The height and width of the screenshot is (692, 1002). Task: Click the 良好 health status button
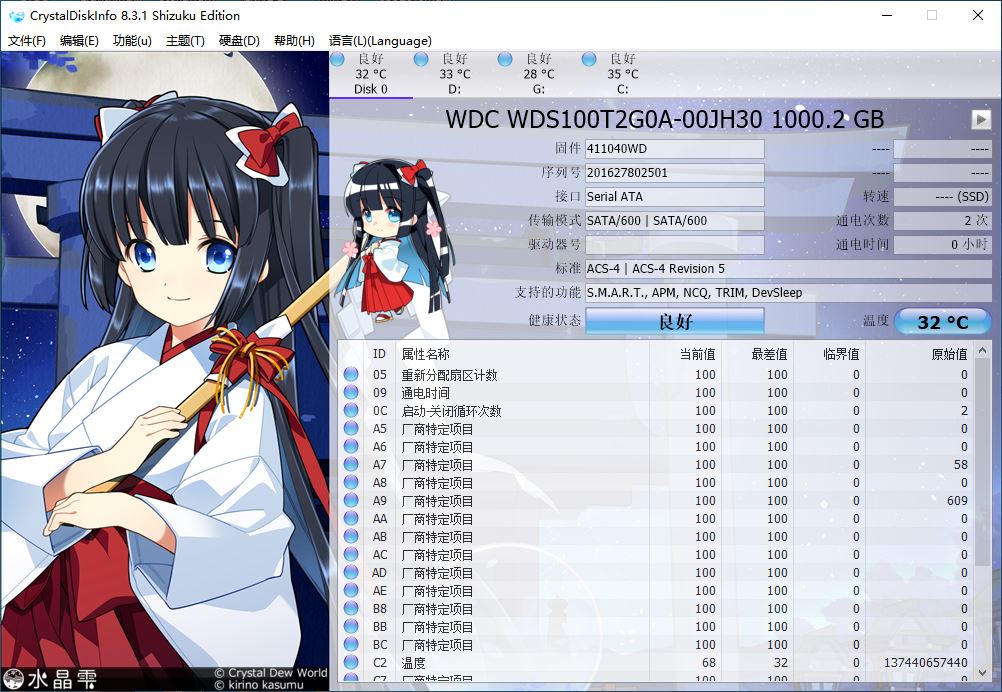point(675,321)
